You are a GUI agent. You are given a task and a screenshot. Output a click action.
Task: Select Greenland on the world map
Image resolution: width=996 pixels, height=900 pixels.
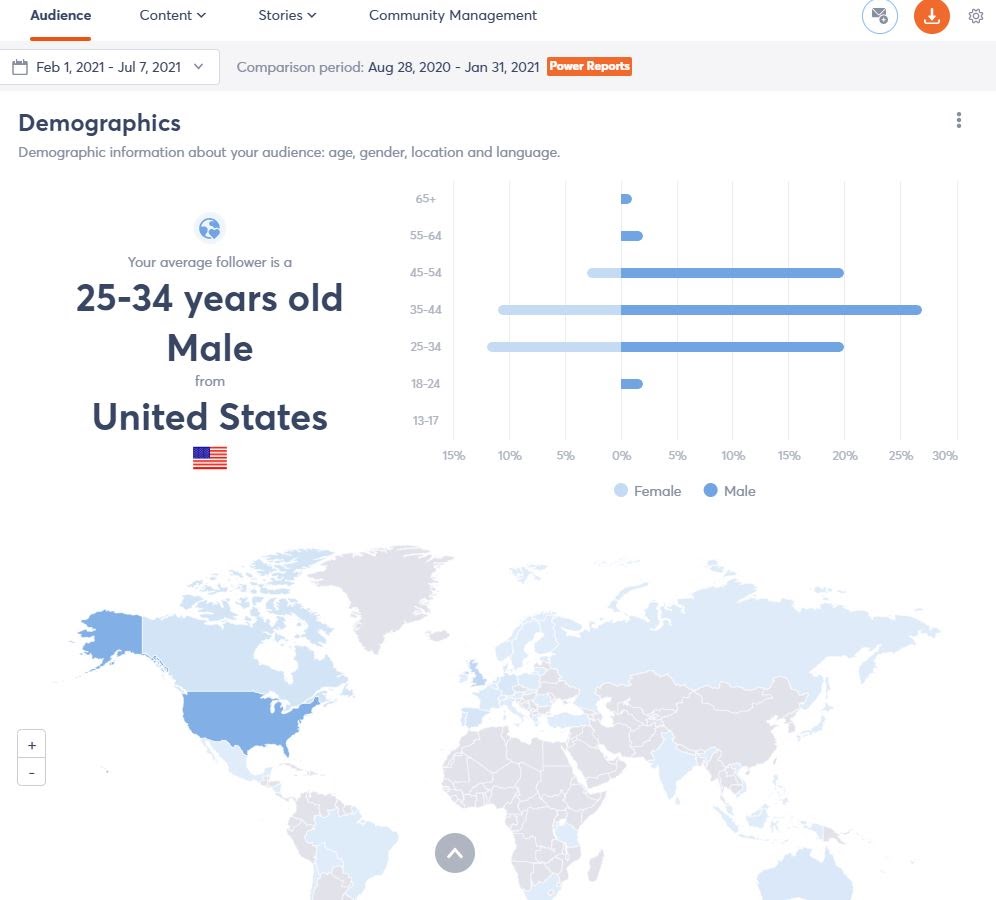(x=387, y=591)
